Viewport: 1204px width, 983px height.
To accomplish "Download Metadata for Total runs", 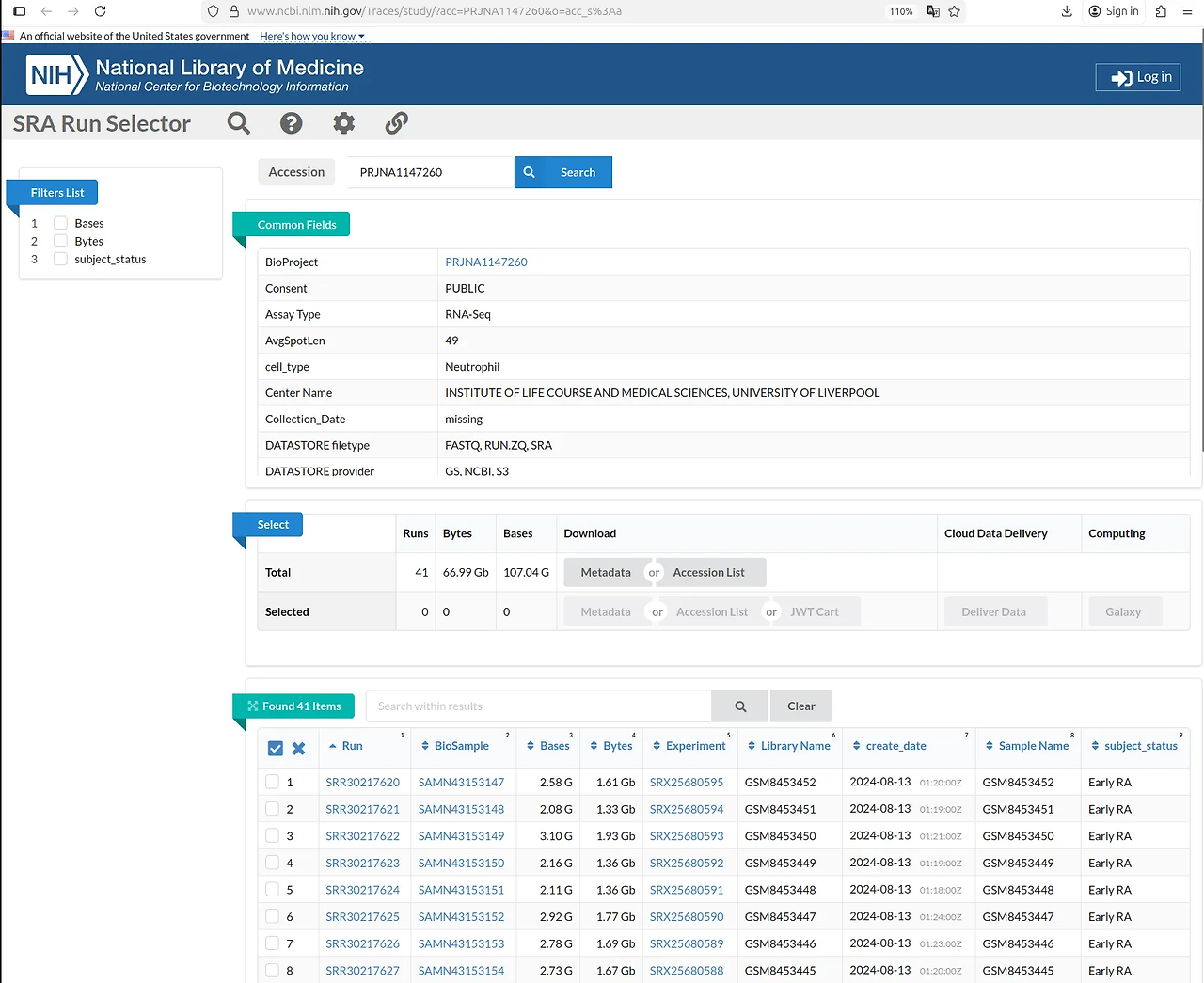I will coord(606,572).
